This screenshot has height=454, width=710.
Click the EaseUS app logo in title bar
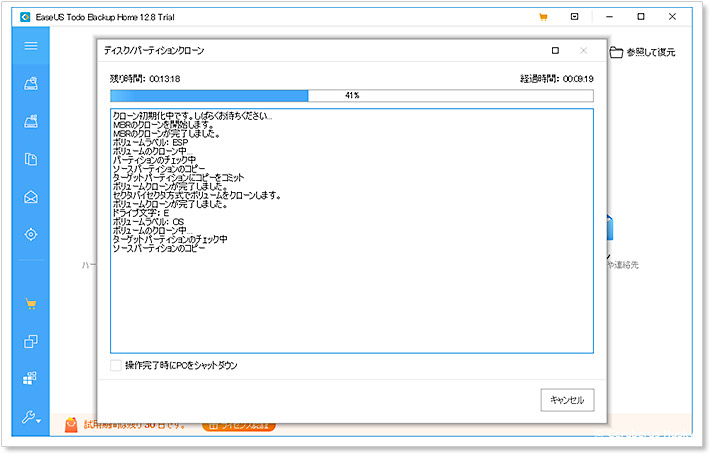coord(25,17)
